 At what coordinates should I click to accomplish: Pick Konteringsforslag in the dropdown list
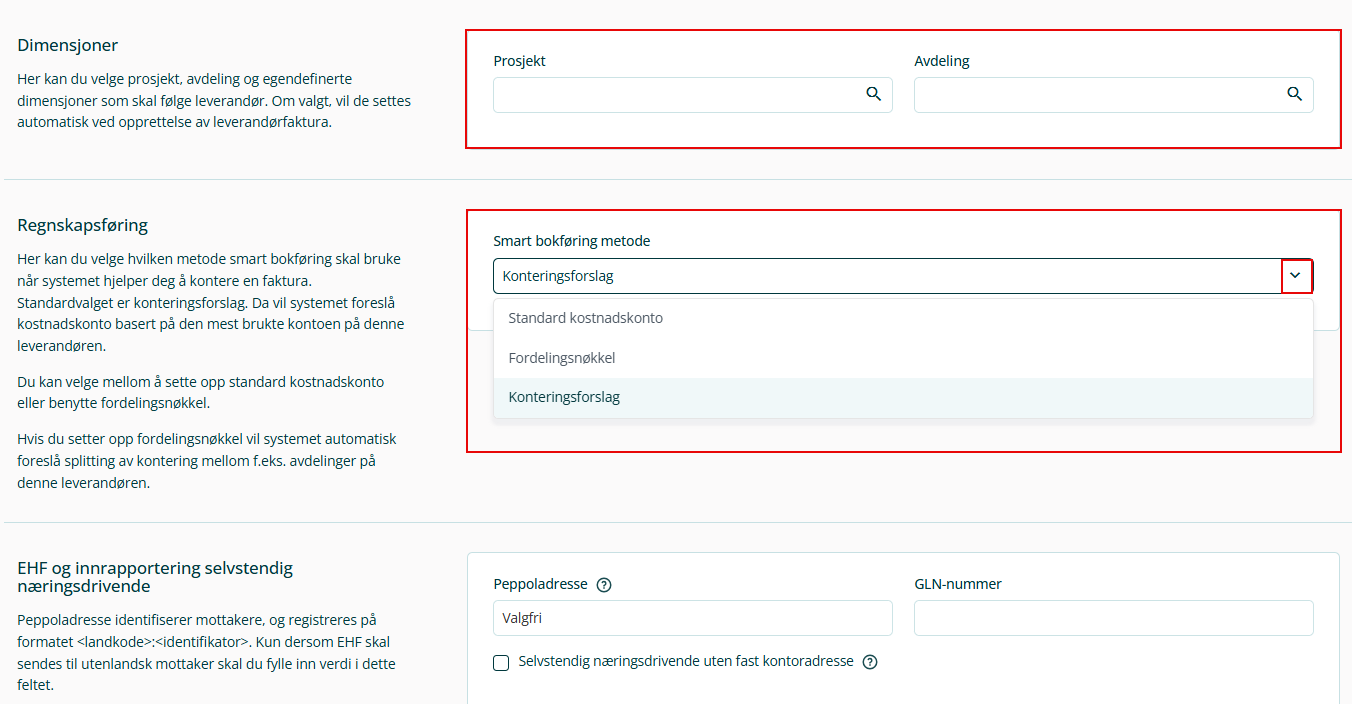point(564,397)
